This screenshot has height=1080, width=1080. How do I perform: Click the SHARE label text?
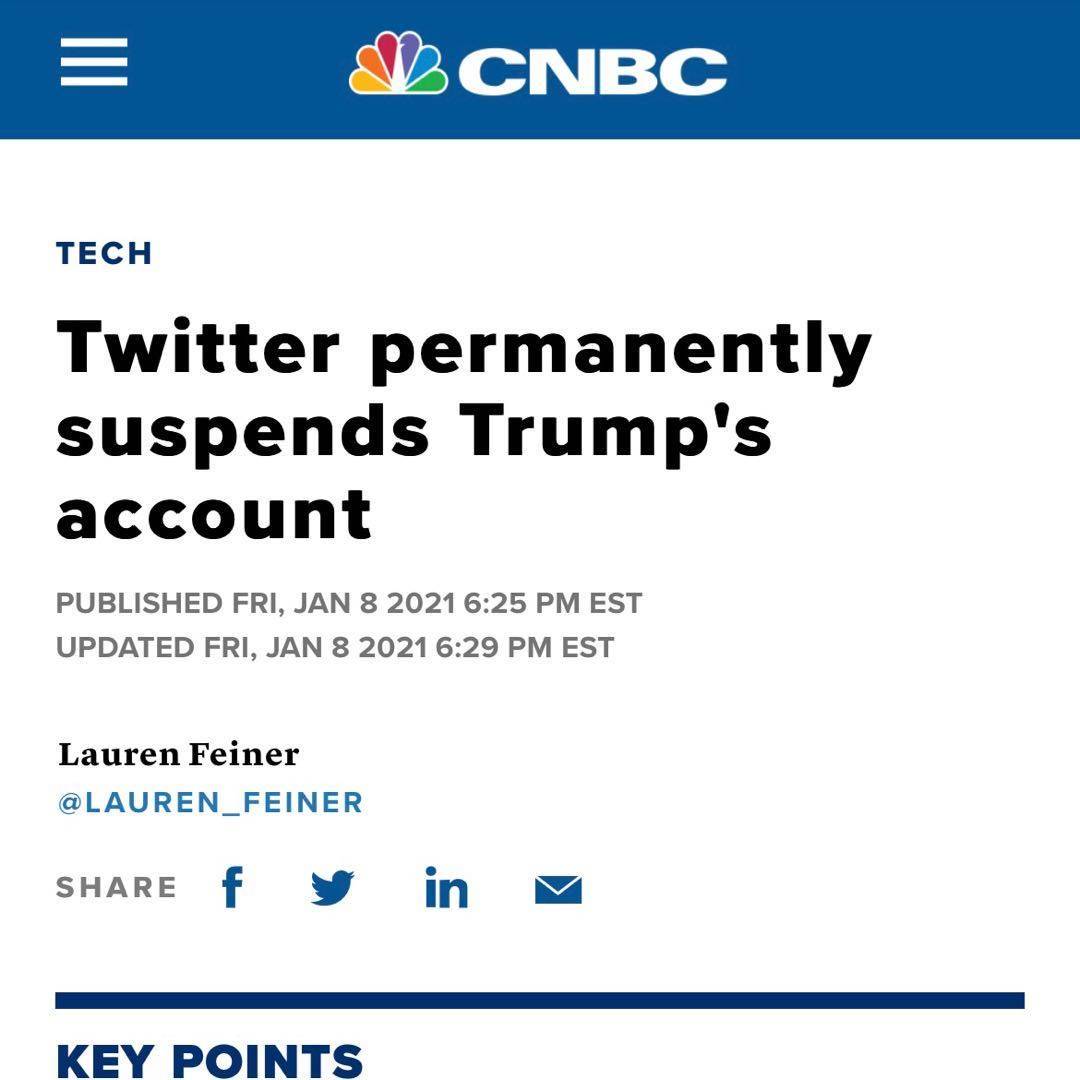pyautogui.click(x=116, y=887)
